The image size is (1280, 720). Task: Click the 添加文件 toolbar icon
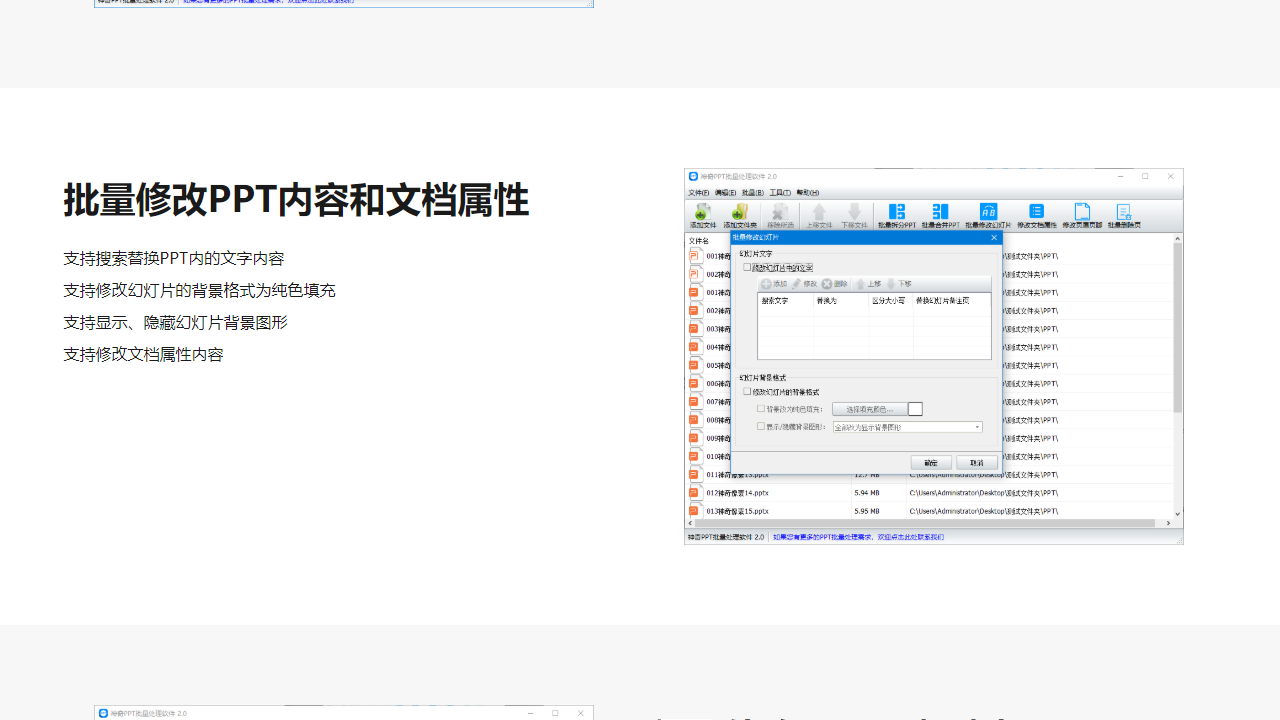703,214
